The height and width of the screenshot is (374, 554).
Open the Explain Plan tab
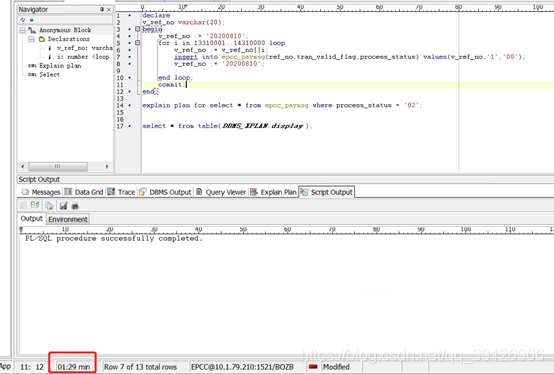(x=273, y=192)
